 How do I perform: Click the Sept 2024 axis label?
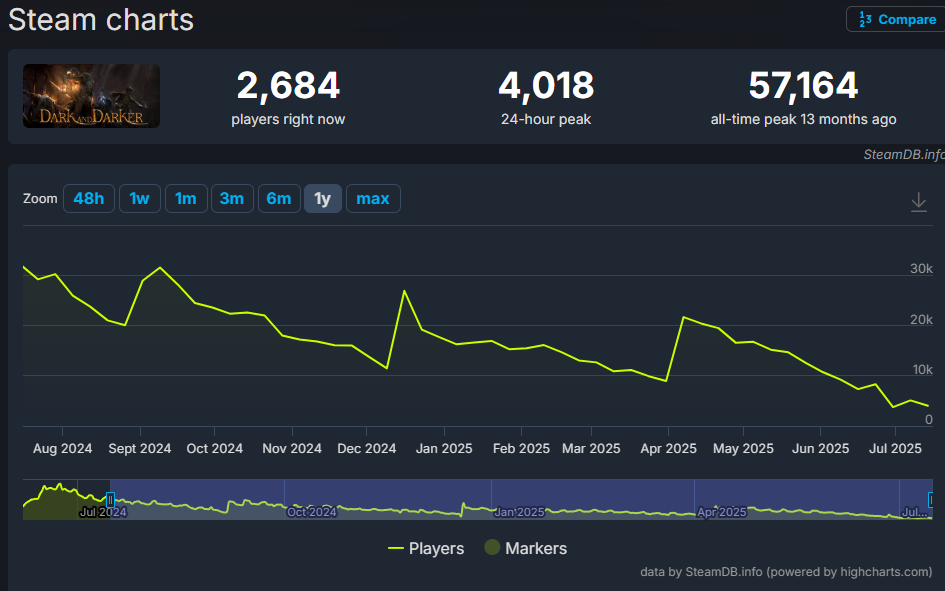140,449
